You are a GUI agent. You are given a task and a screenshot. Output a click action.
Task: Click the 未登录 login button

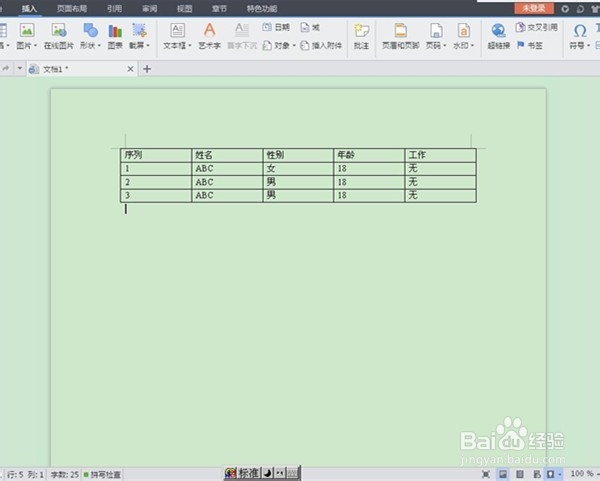point(534,8)
